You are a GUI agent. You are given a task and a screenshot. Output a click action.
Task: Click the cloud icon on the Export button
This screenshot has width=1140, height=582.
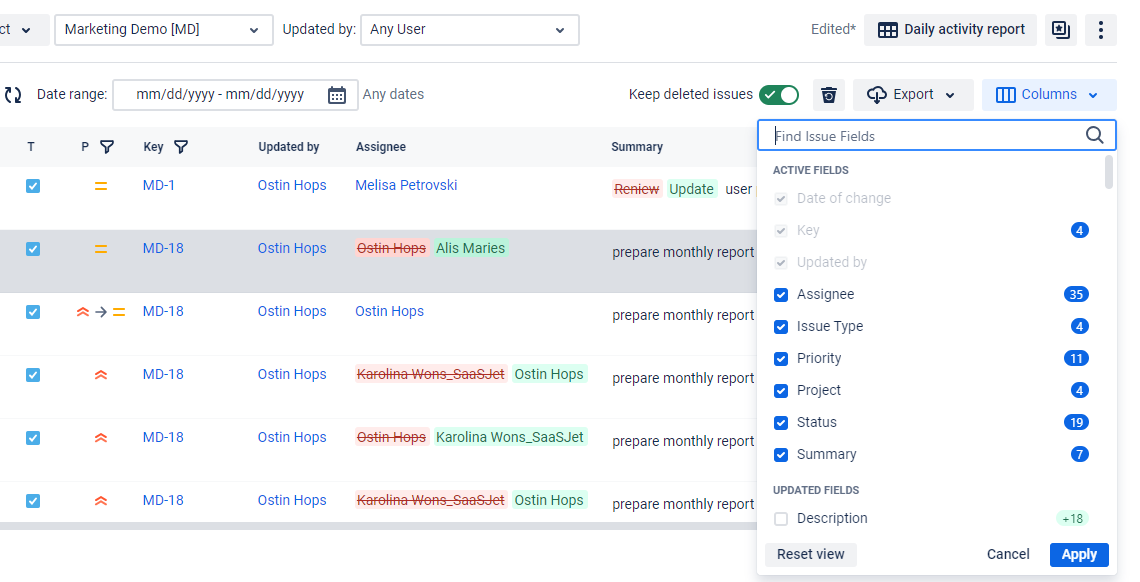coord(878,94)
